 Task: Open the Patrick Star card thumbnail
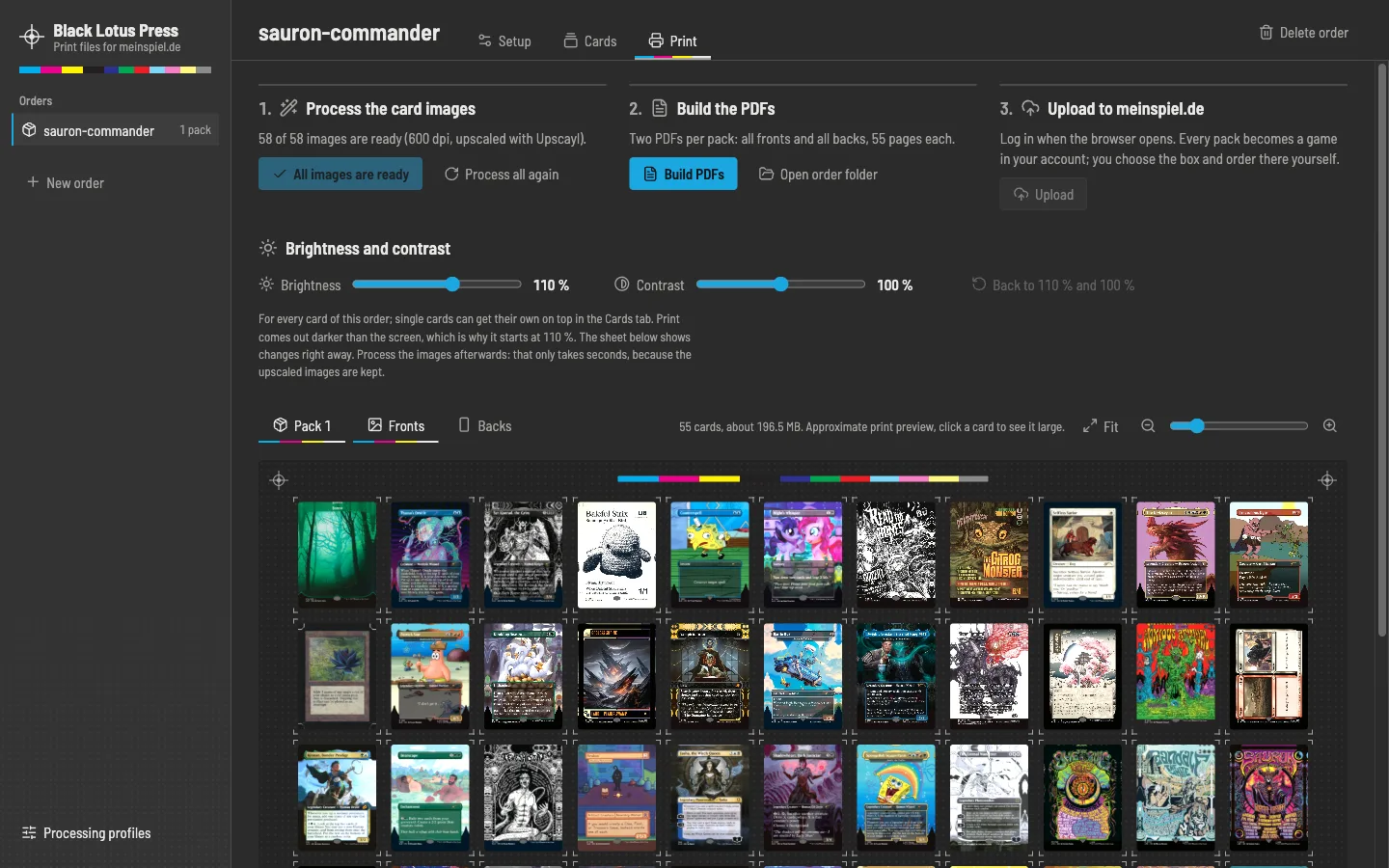point(430,675)
